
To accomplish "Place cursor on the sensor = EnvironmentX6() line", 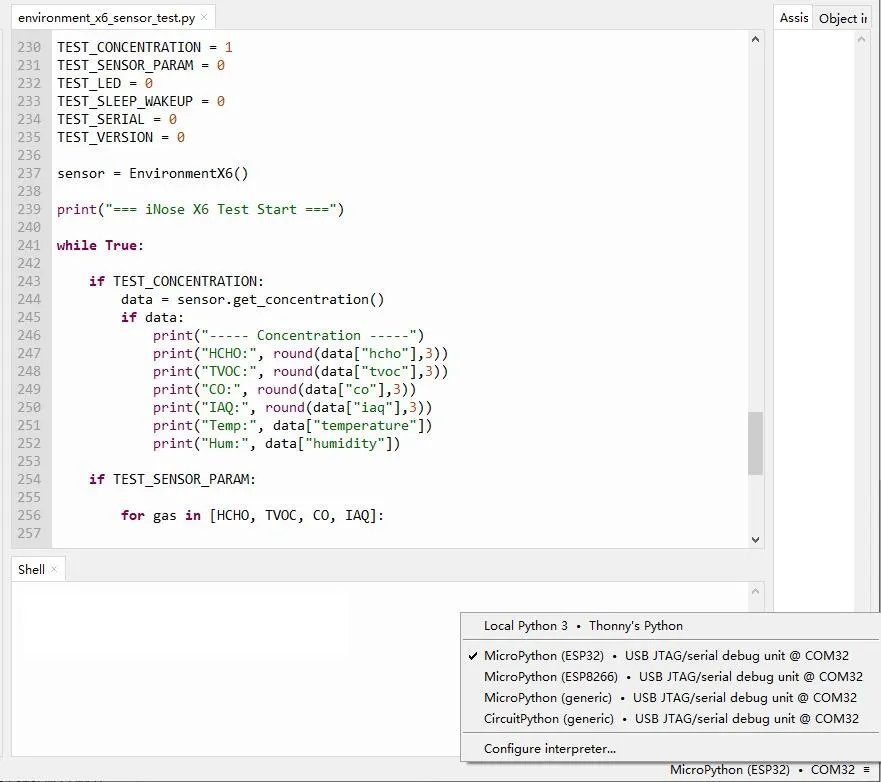I will click(152, 173).
